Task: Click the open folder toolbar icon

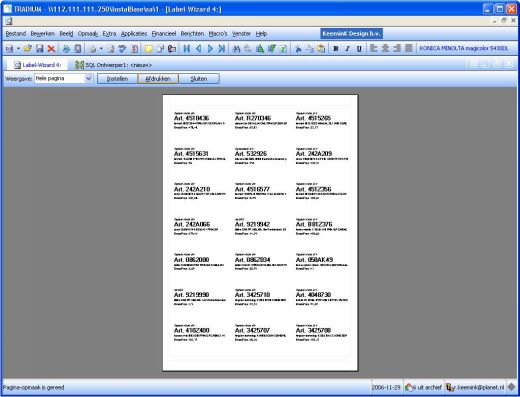Action: point(27,49)
